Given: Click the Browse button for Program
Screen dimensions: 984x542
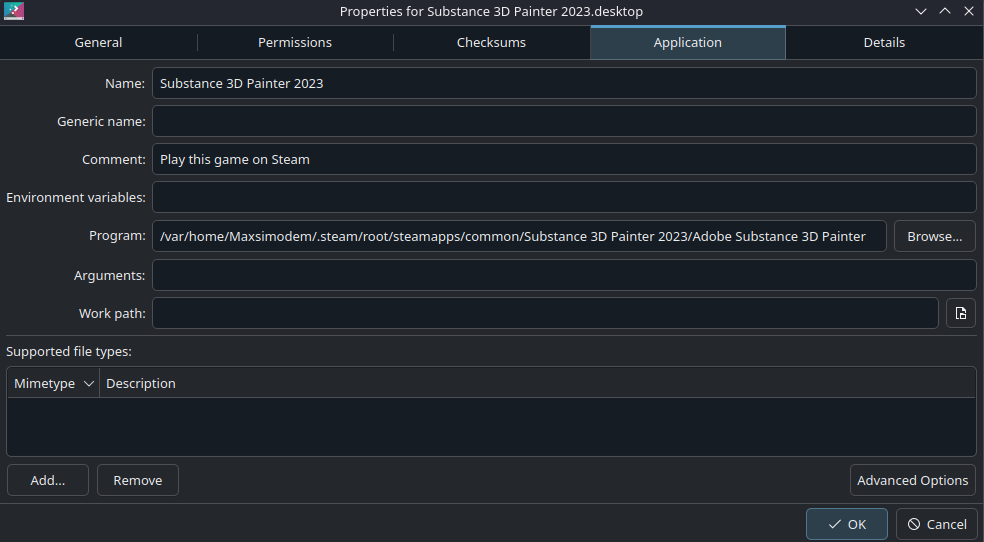Looking at the screenshot, I should (934, 236).
